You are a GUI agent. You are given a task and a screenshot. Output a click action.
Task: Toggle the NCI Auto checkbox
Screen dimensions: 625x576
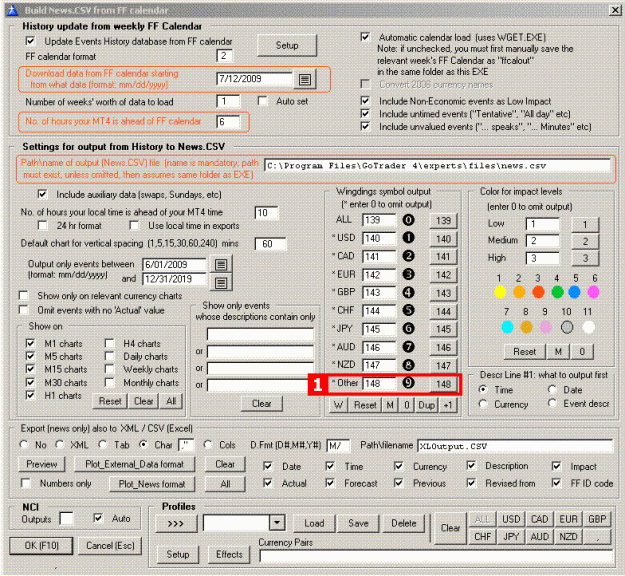pos(98,518)
